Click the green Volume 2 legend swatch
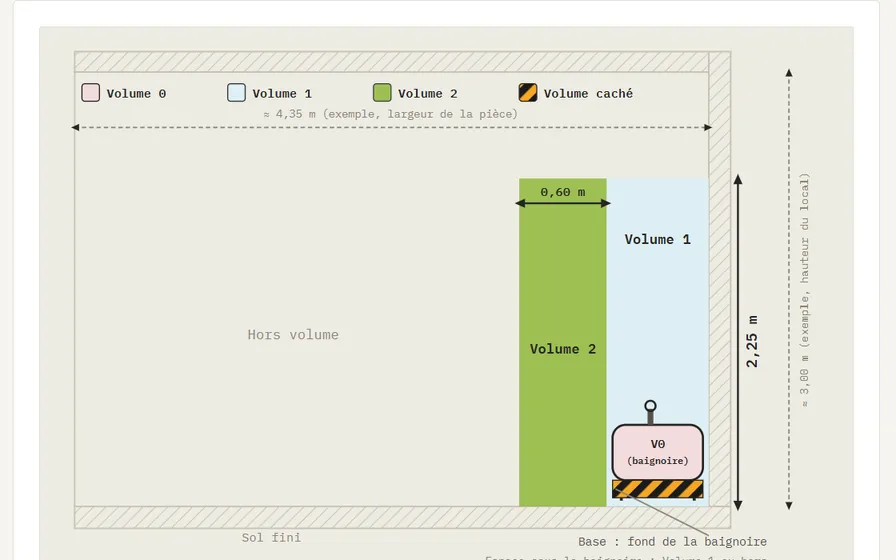896x560 pixels. 382,93
